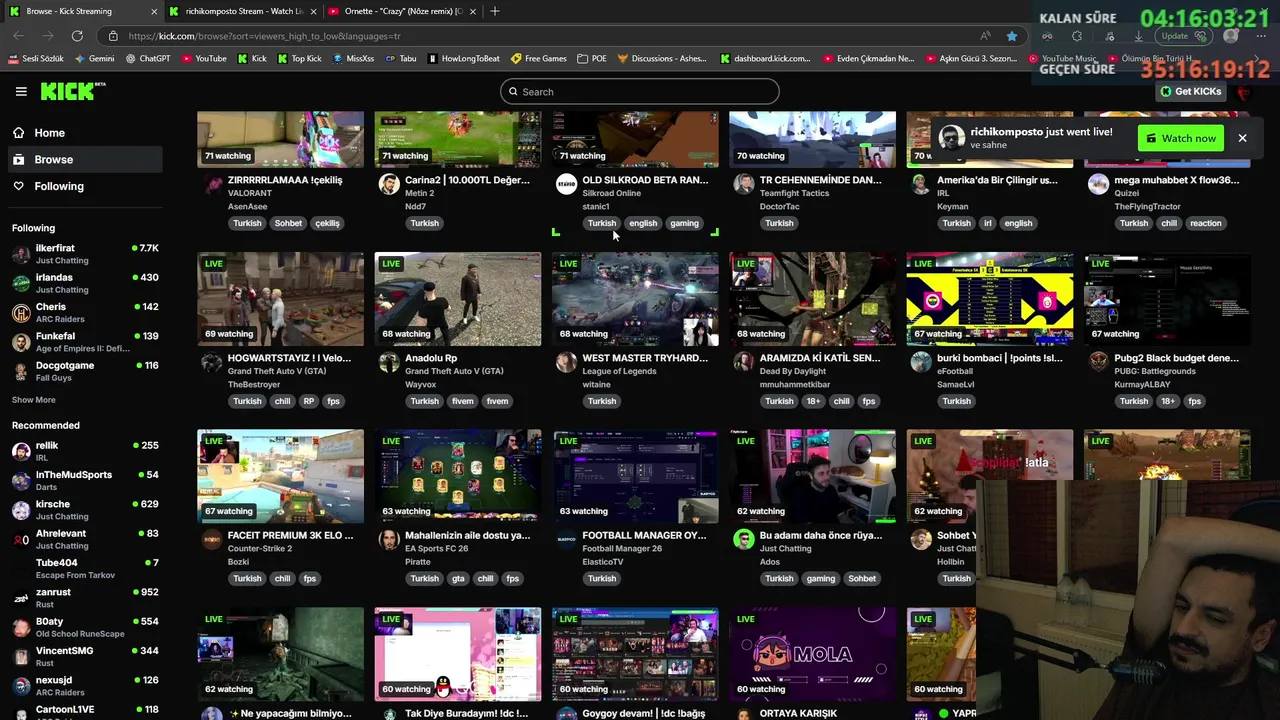This screenshot has height=720, width=1280.
Task: Click 18+ tag under ARAMIZDA Kİ KATİL
Action: pos(813,401)
